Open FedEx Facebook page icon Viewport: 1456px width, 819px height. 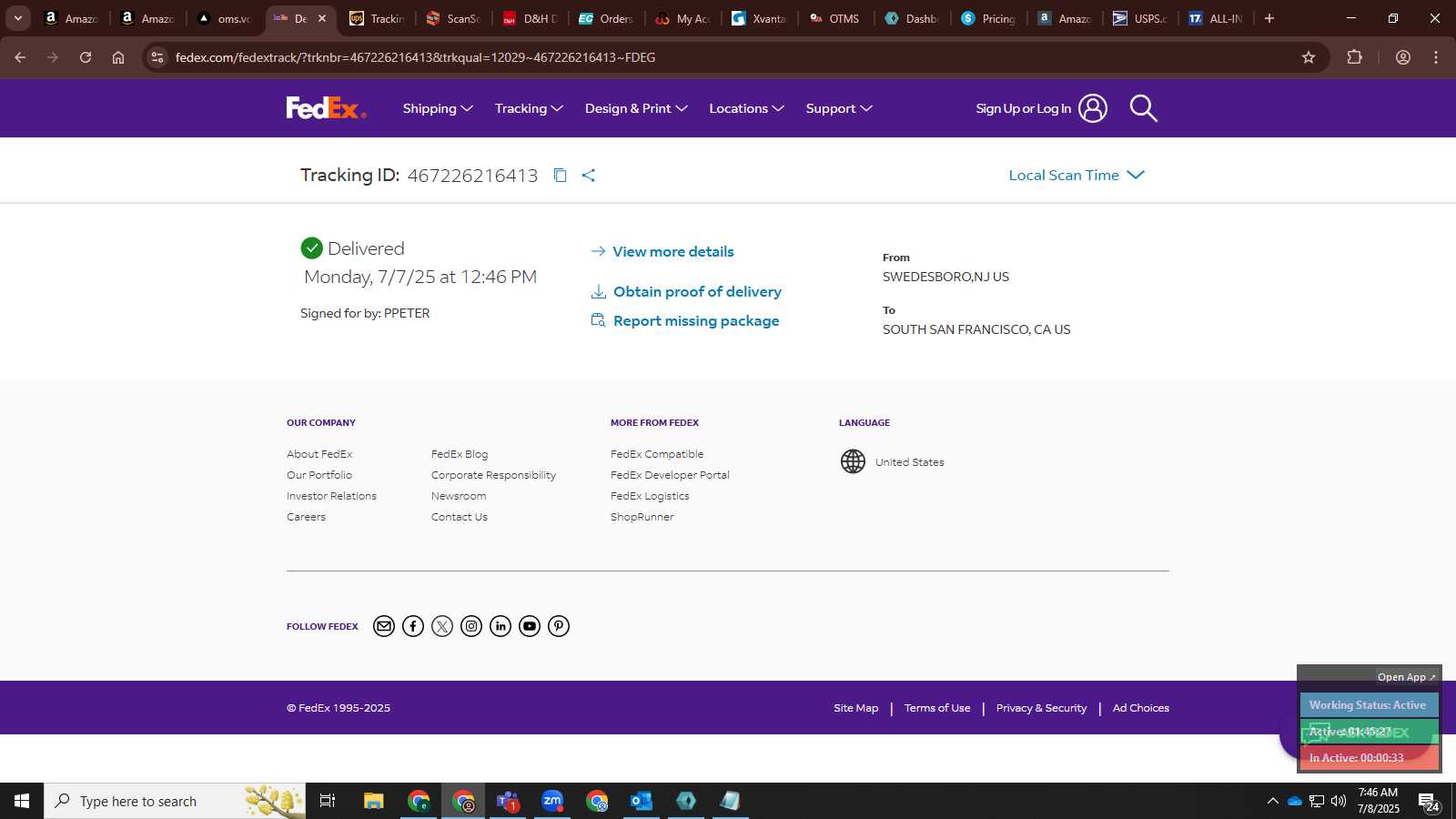(413, 626)
